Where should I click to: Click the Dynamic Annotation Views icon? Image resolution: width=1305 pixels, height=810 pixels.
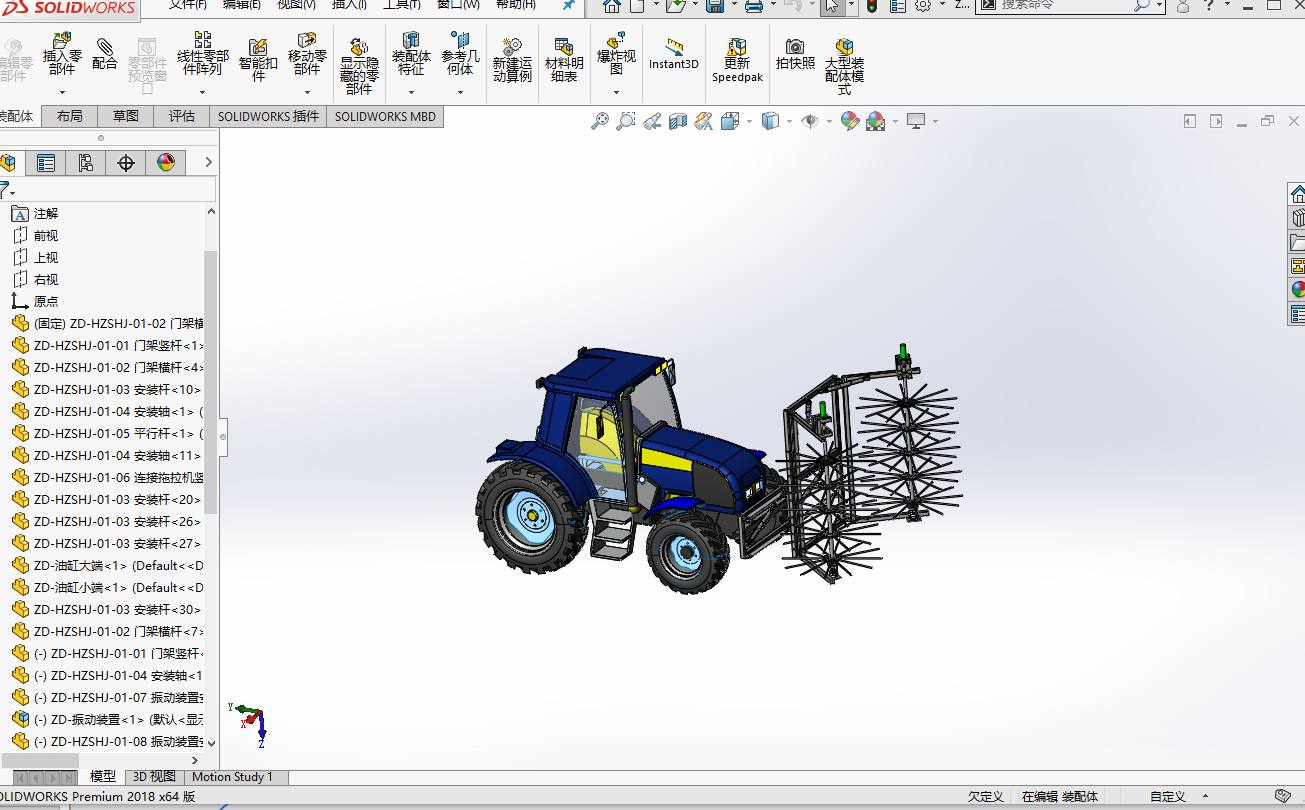point(704,121)
